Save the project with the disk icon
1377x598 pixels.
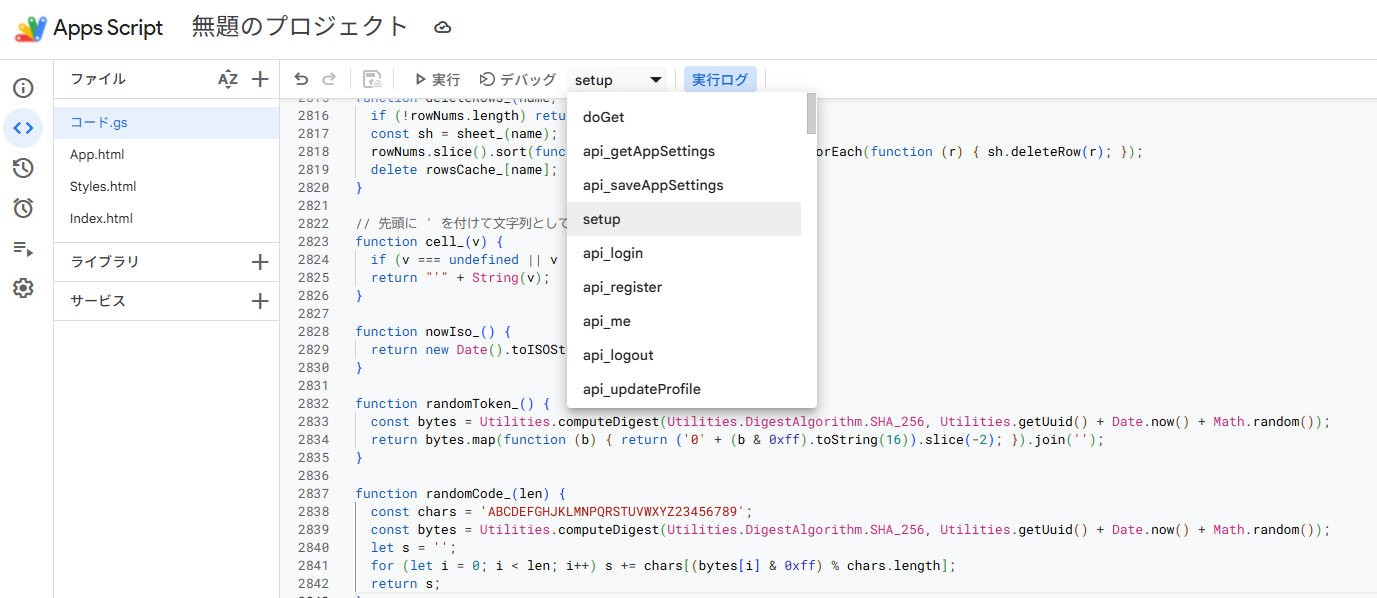click(x=372, y=79)
